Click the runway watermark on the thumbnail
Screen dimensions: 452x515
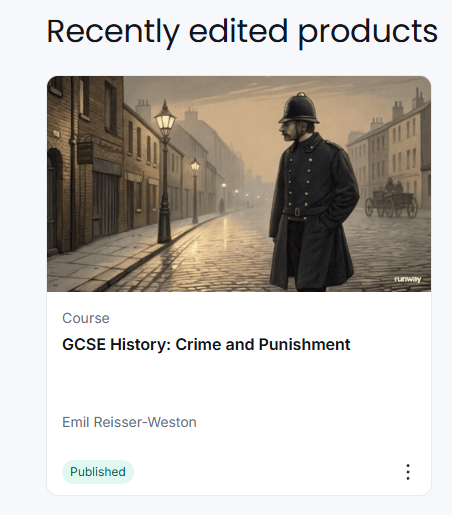pyautogui.click(x=408, y=279)
